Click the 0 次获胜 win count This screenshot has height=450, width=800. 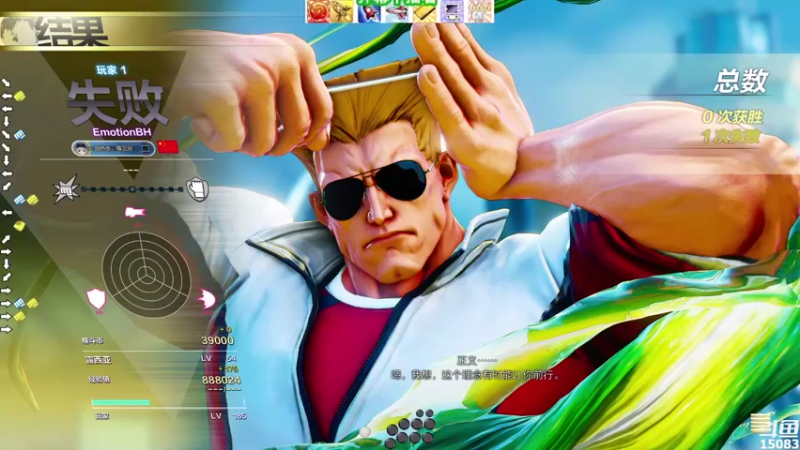click(732, 117)
